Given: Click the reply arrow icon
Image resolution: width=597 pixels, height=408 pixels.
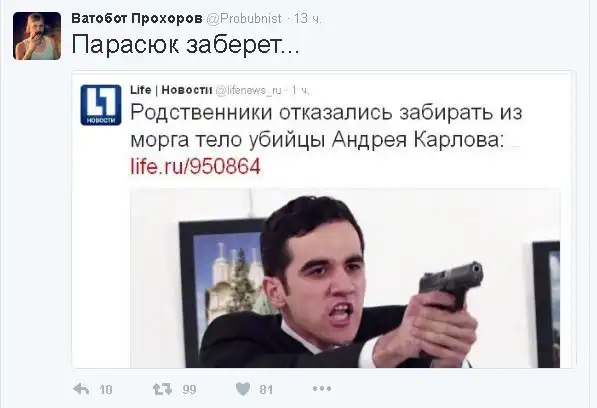Looking at the screenshot, I should 81,389.
